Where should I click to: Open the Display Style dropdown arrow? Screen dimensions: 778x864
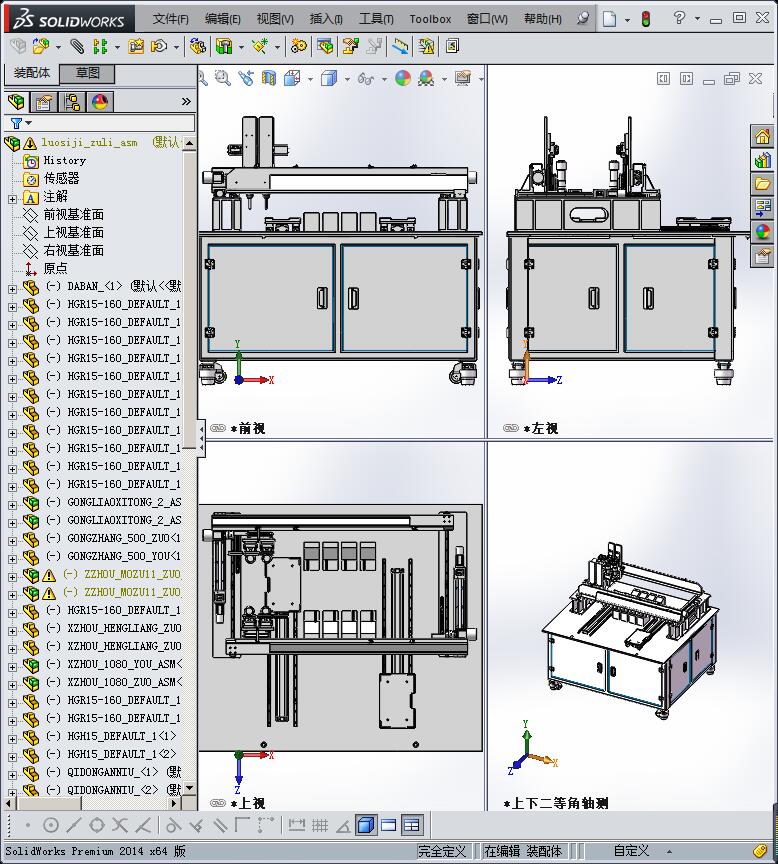point(347,79)
